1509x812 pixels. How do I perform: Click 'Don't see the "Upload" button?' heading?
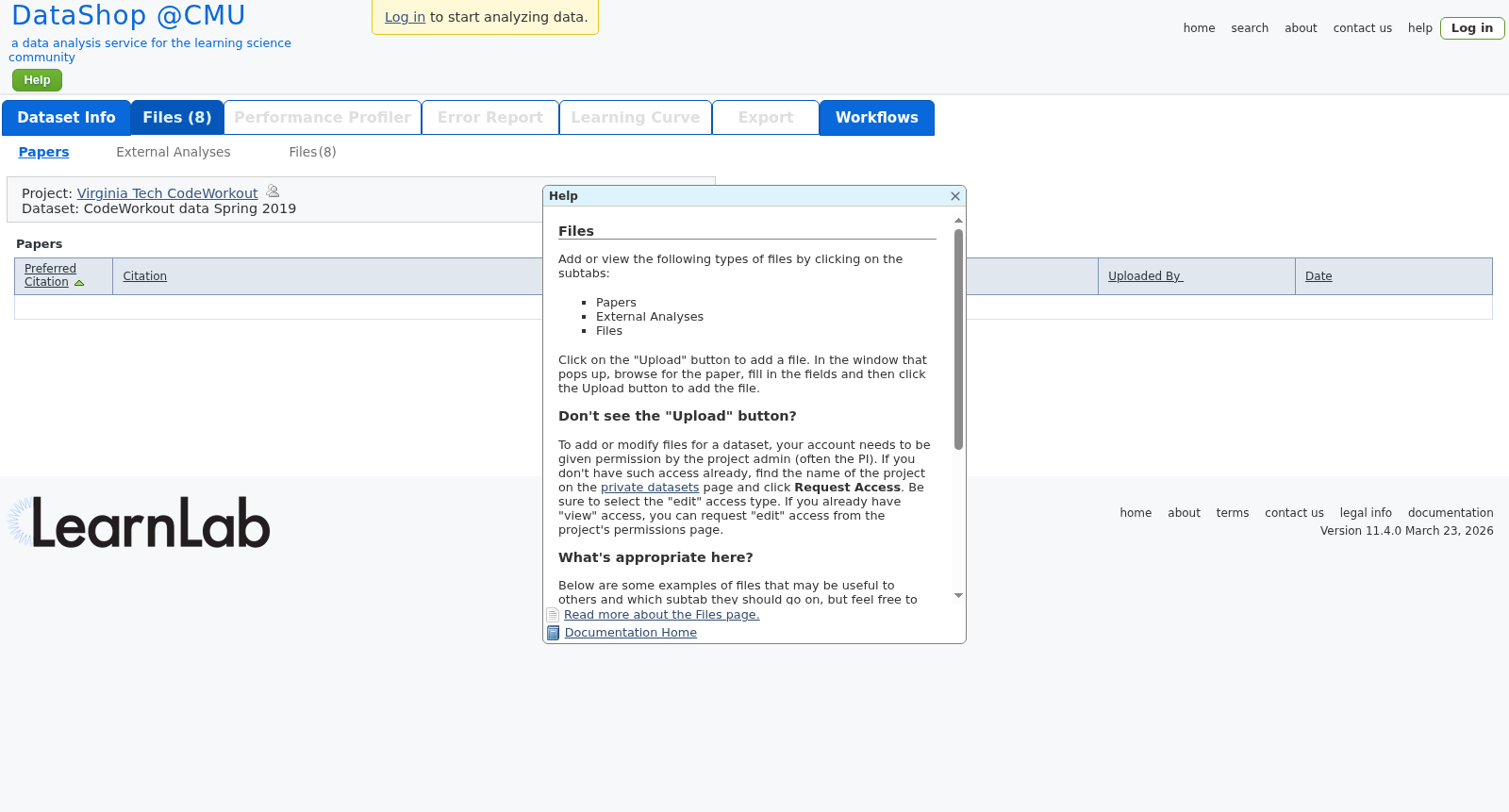pos(677,416)
